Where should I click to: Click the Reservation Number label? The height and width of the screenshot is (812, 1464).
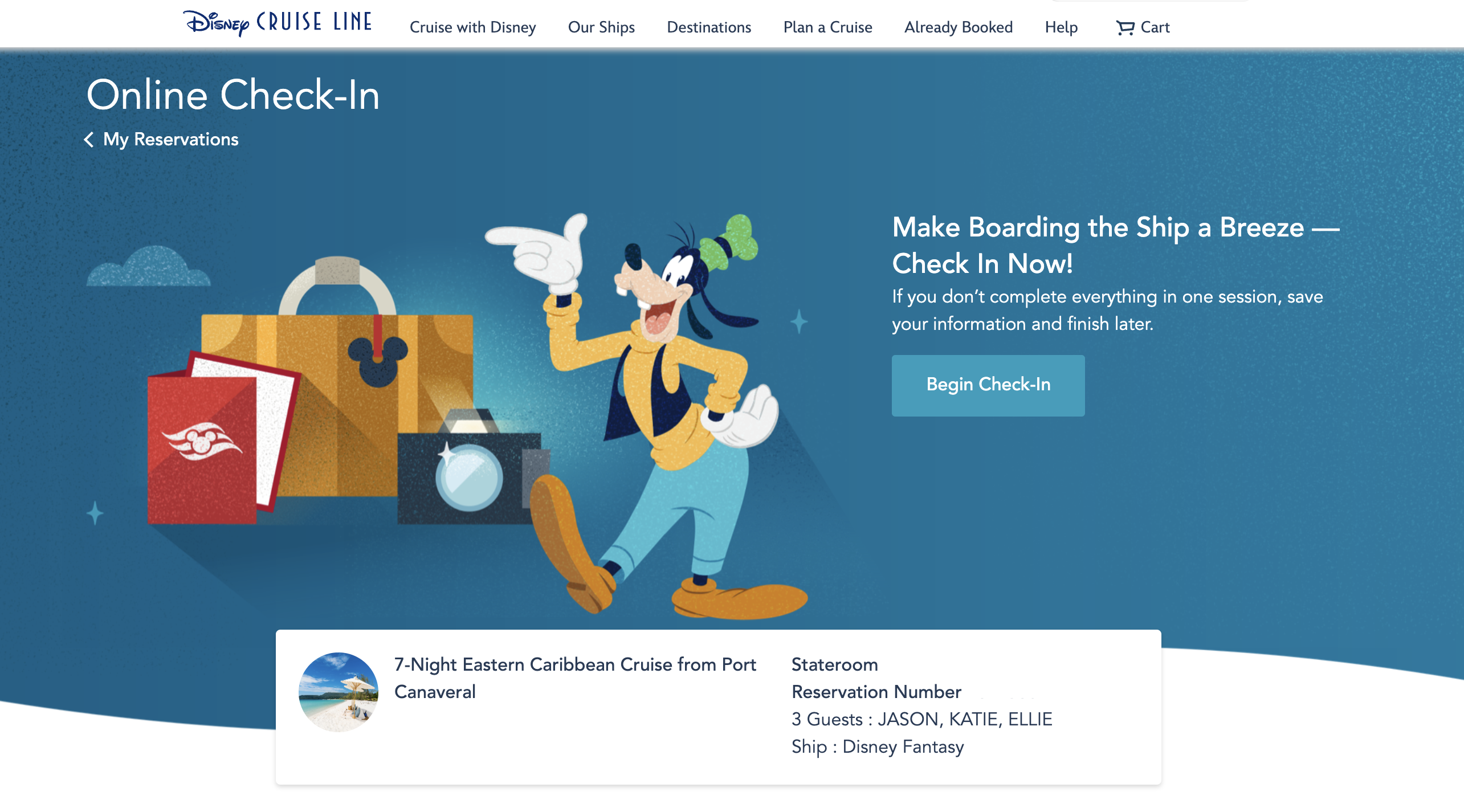(x=876, y=692)
